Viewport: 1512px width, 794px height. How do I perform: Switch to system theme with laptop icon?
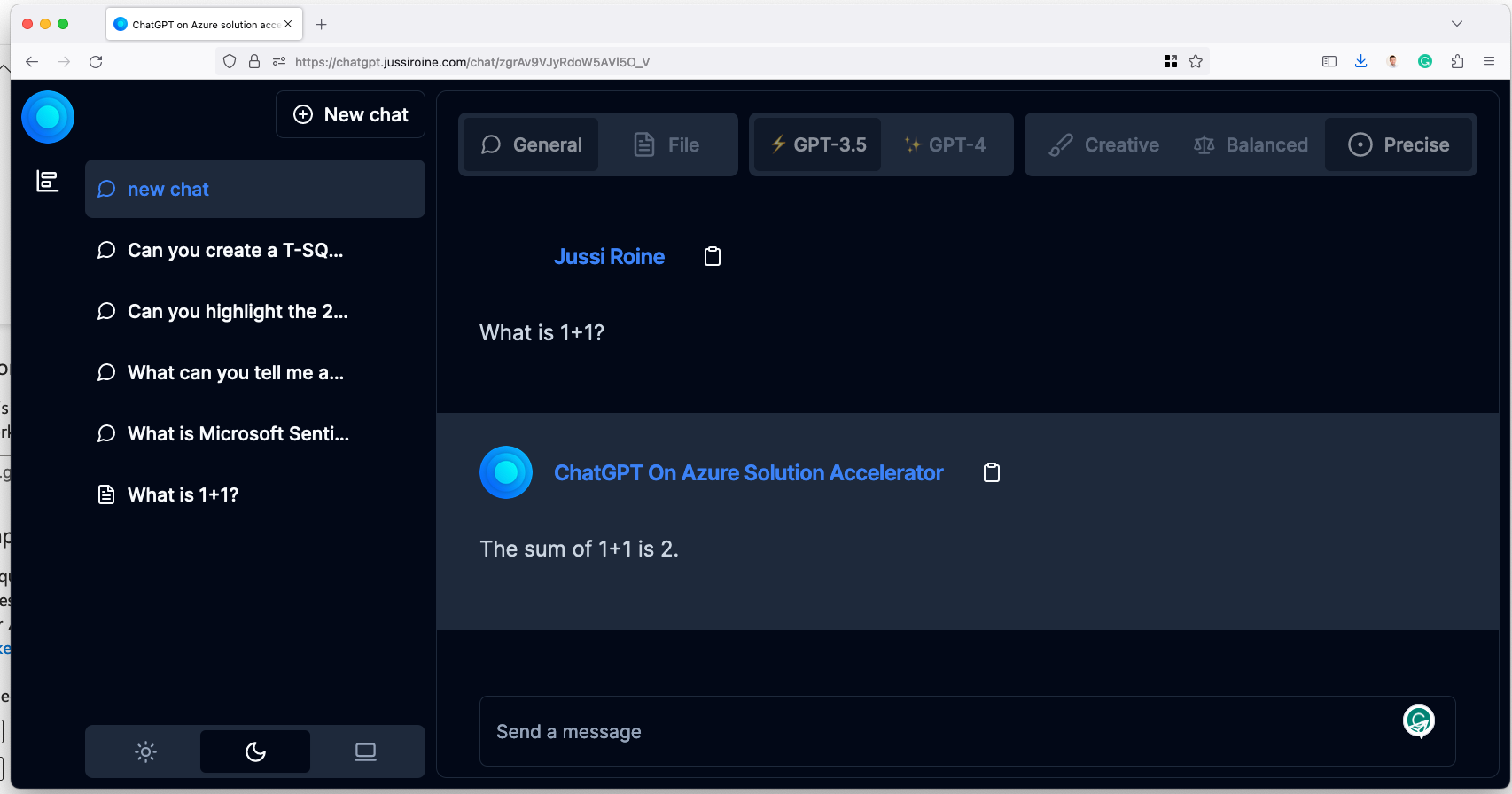tap(365, 751)
